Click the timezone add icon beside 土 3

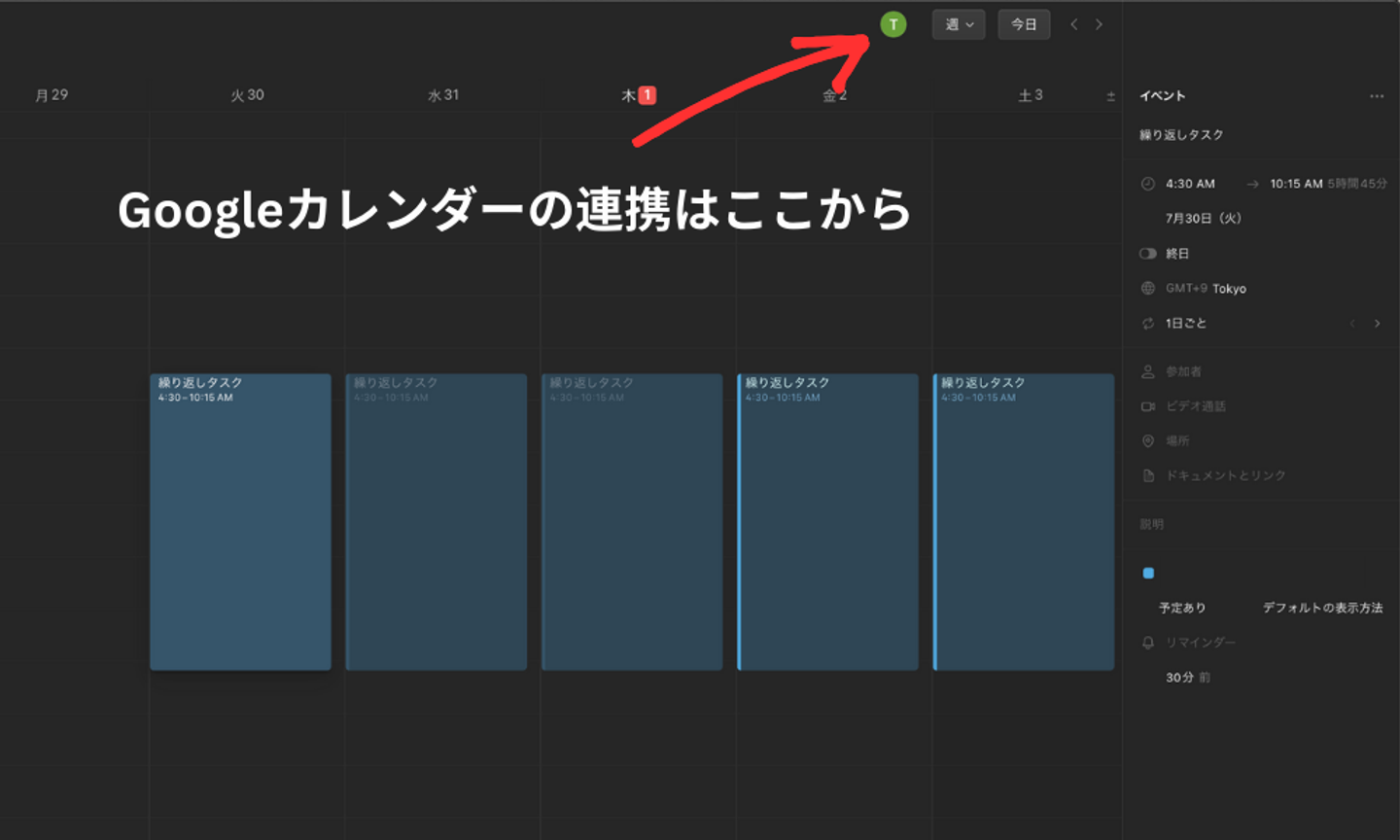[x=1110, y=96]
